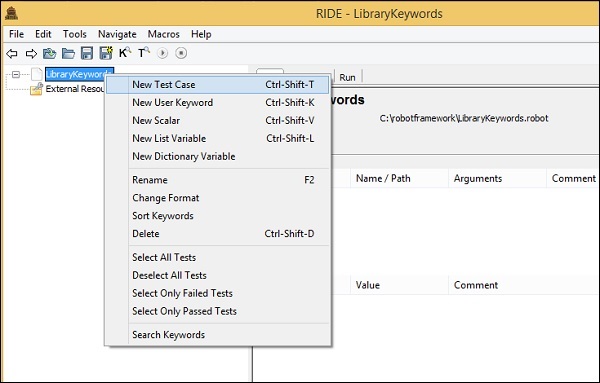Choose Select Only Failed Tests entry
Screen dimensions: 600x383
click(217, 293)
